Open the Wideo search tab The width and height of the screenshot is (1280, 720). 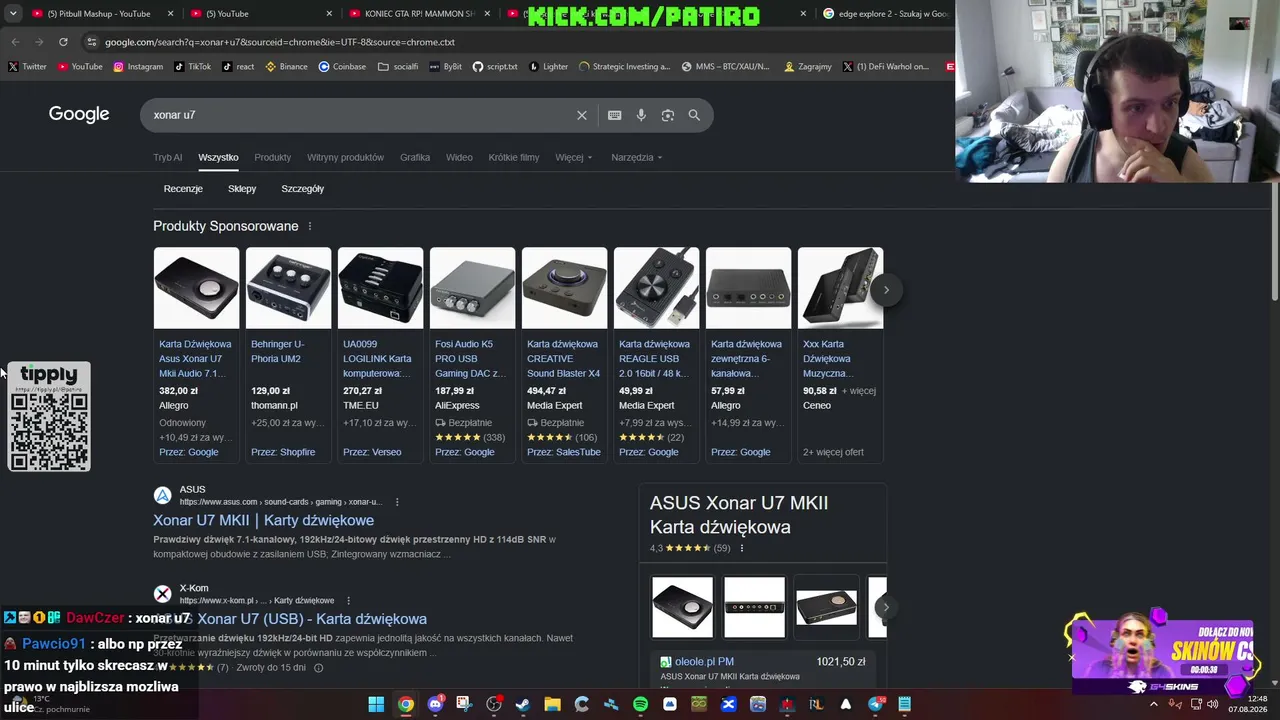point(459,157)
